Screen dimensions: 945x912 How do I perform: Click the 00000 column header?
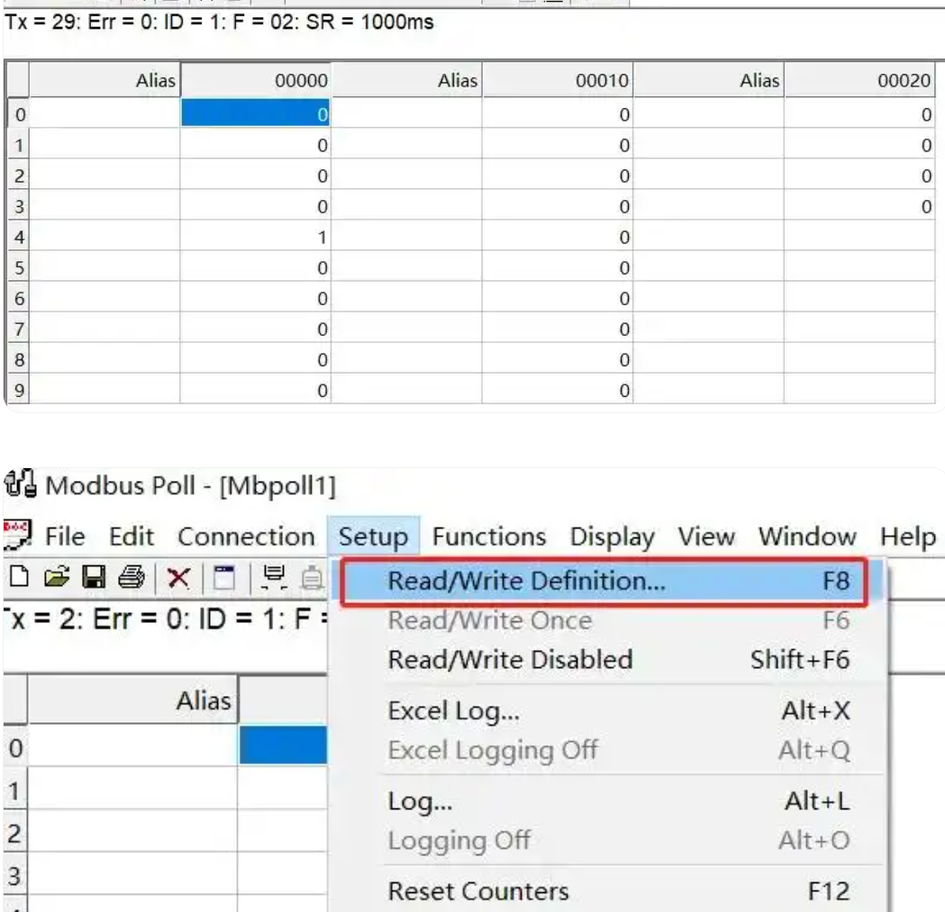(x=256, y=80)
